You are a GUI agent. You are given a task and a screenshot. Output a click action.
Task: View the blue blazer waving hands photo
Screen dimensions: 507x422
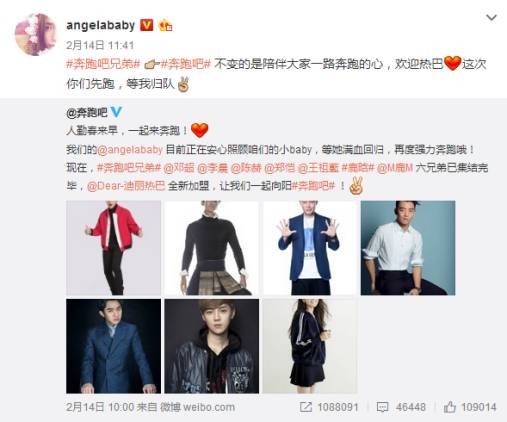tap(310, 248)
